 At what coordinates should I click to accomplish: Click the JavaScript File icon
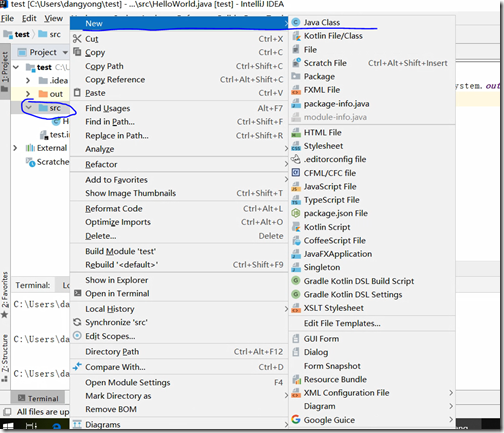point(296,186)
